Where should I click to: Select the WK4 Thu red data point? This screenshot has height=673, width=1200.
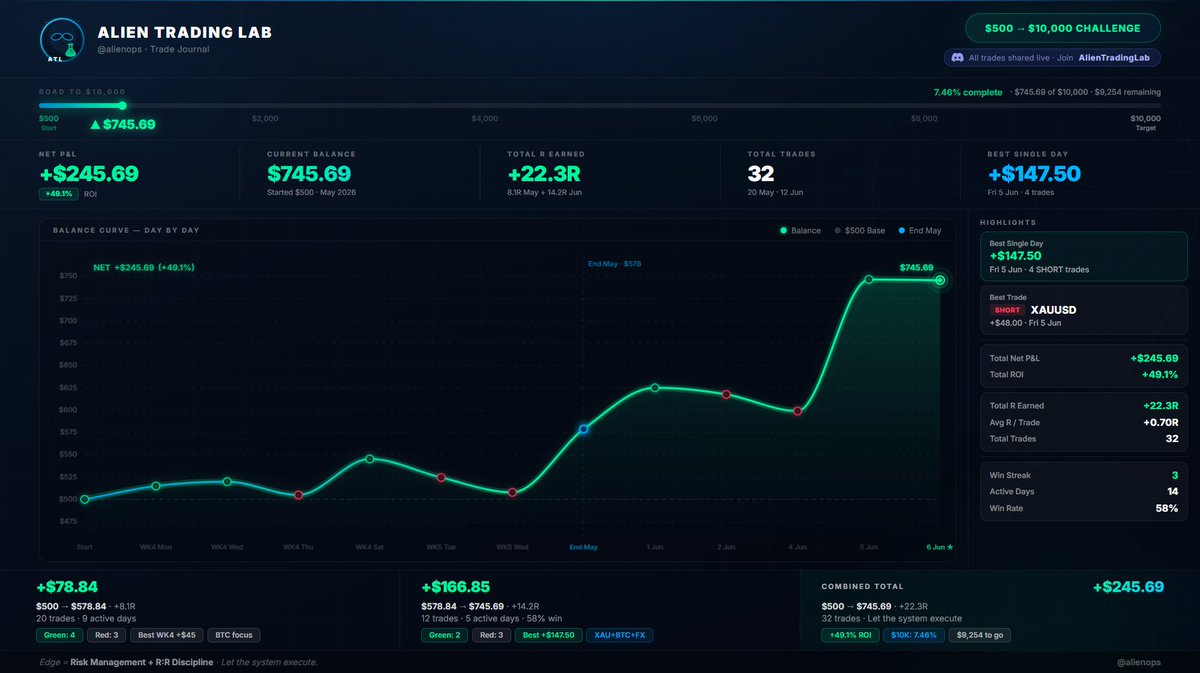coord(298,495)
